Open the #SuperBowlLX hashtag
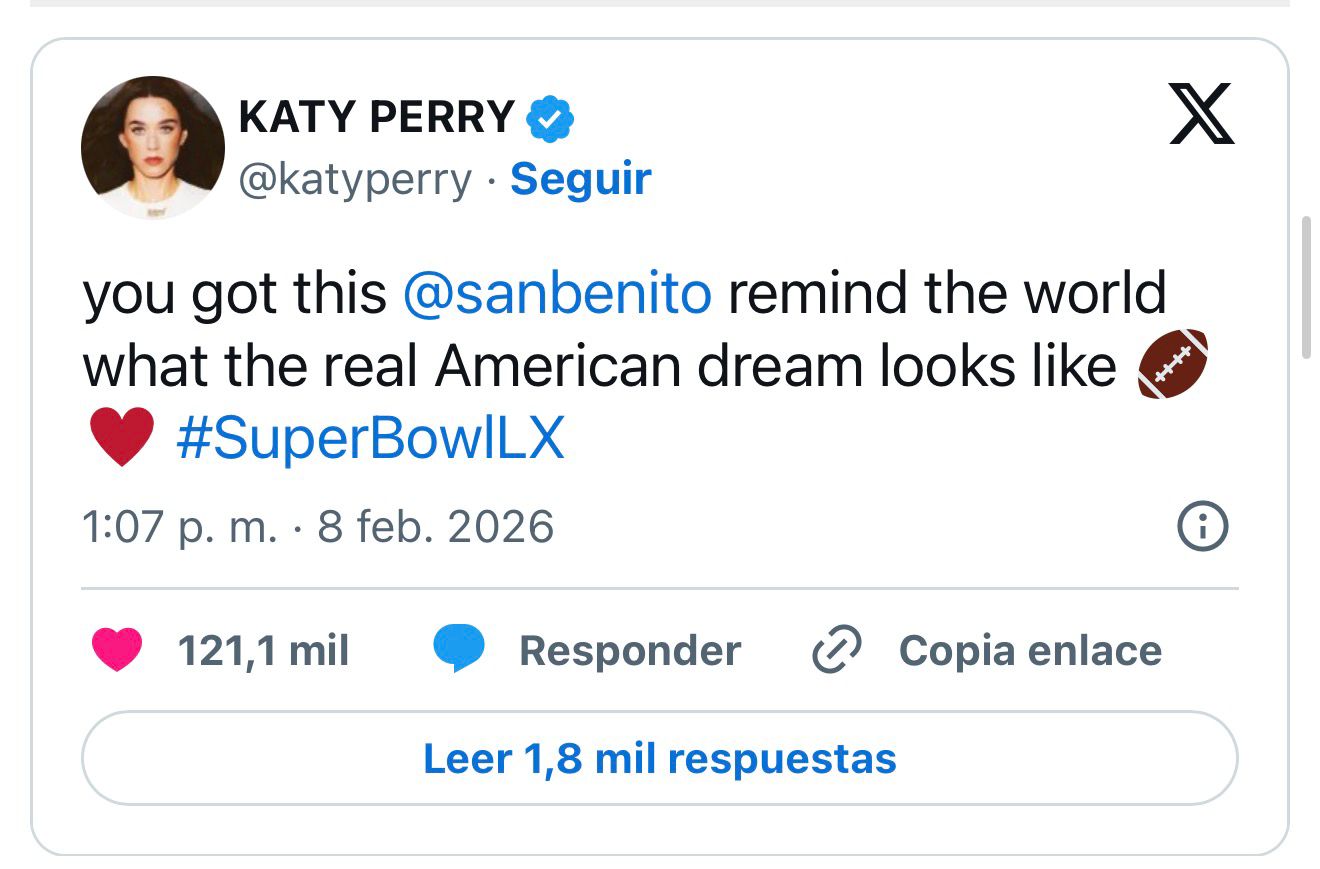The height and width of the screenshot is (869, 1320). tap(370, 438)
